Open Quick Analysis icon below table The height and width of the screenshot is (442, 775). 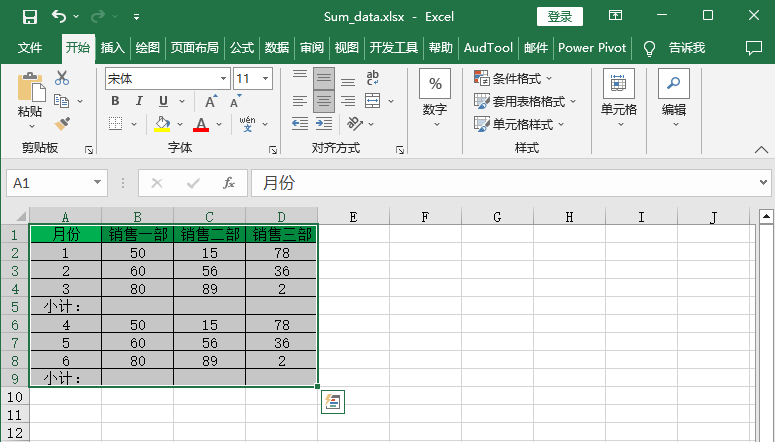point(333,402)
